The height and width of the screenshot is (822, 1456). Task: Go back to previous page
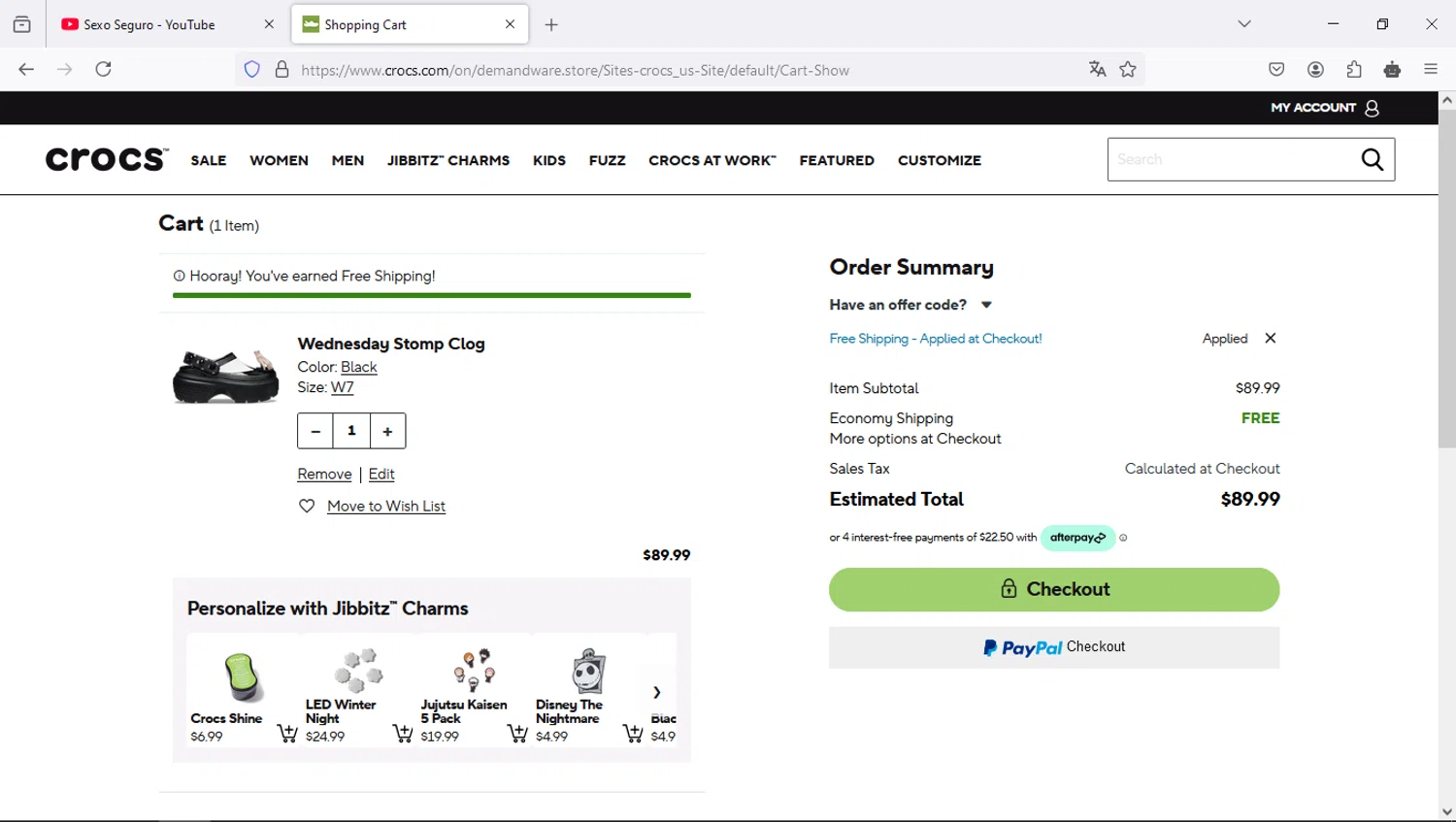click(26, 69)
